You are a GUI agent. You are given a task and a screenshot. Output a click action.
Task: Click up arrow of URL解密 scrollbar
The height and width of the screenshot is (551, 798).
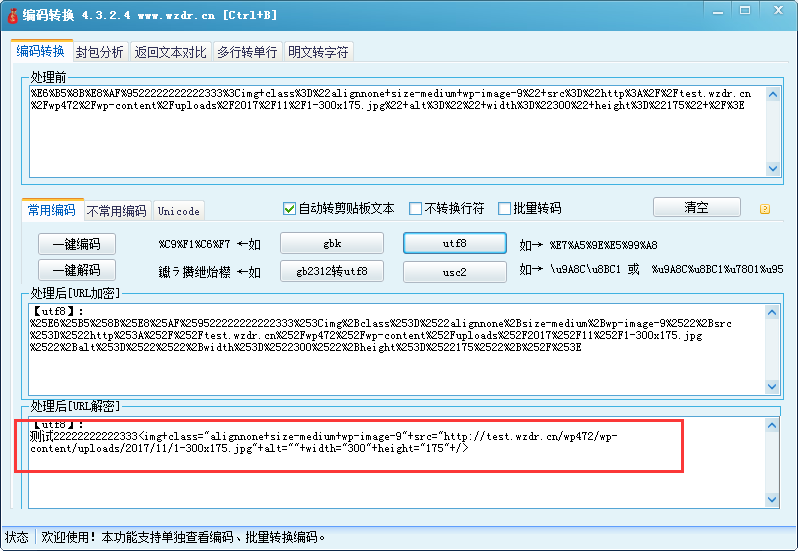pos(772,425)
